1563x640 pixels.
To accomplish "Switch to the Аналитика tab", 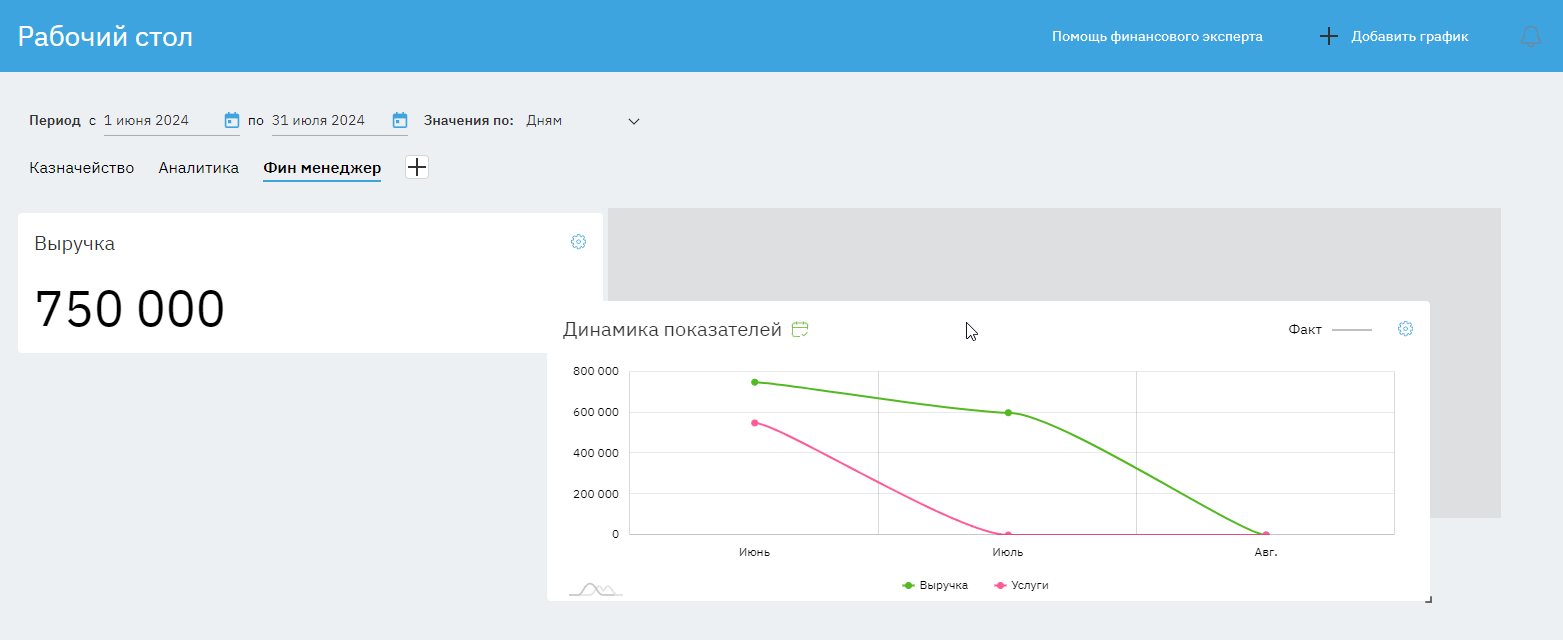I will 198,168.
